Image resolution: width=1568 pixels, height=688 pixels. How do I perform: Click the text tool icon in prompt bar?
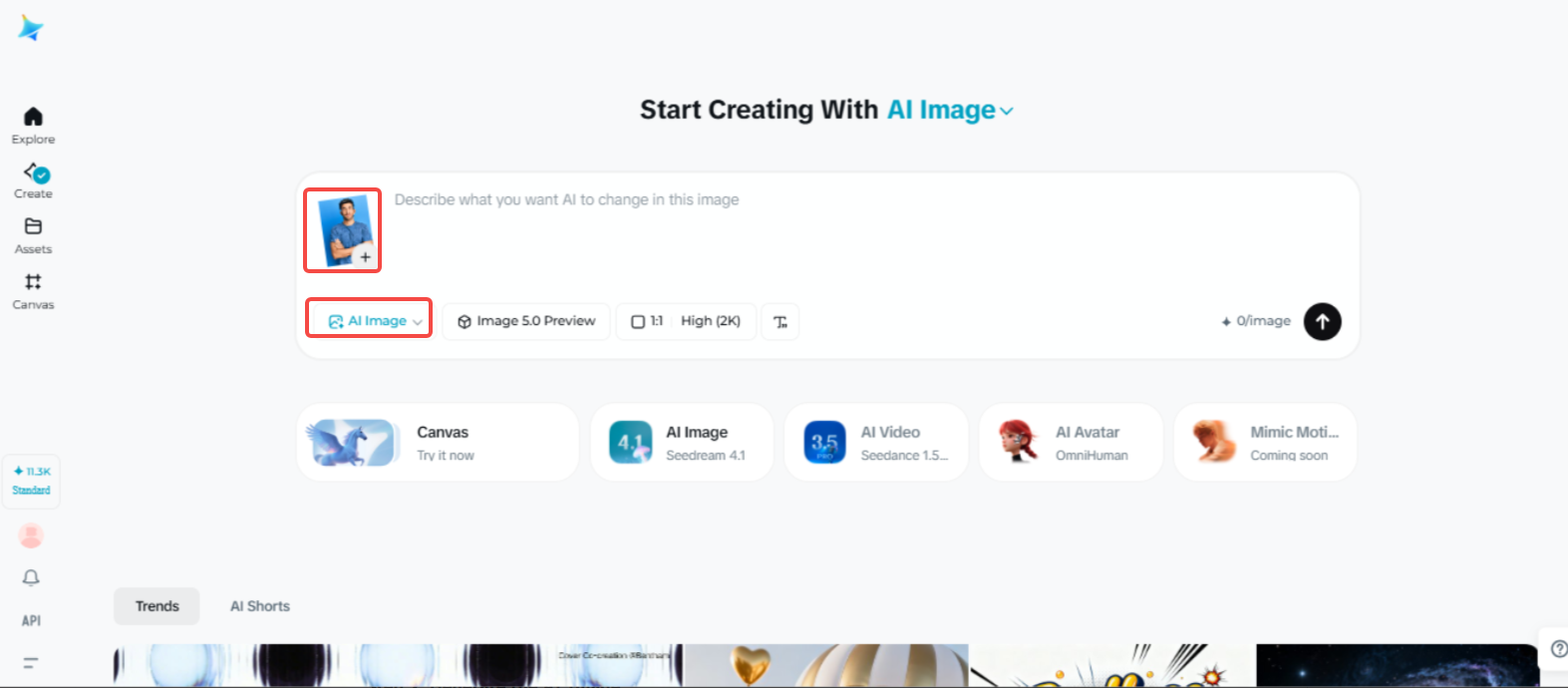point(781,321)
